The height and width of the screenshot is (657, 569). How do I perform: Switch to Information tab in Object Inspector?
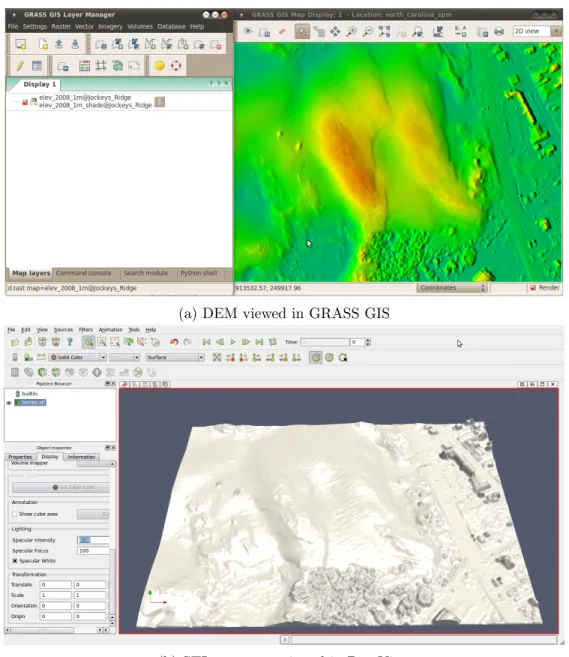[x=81, y=457]
